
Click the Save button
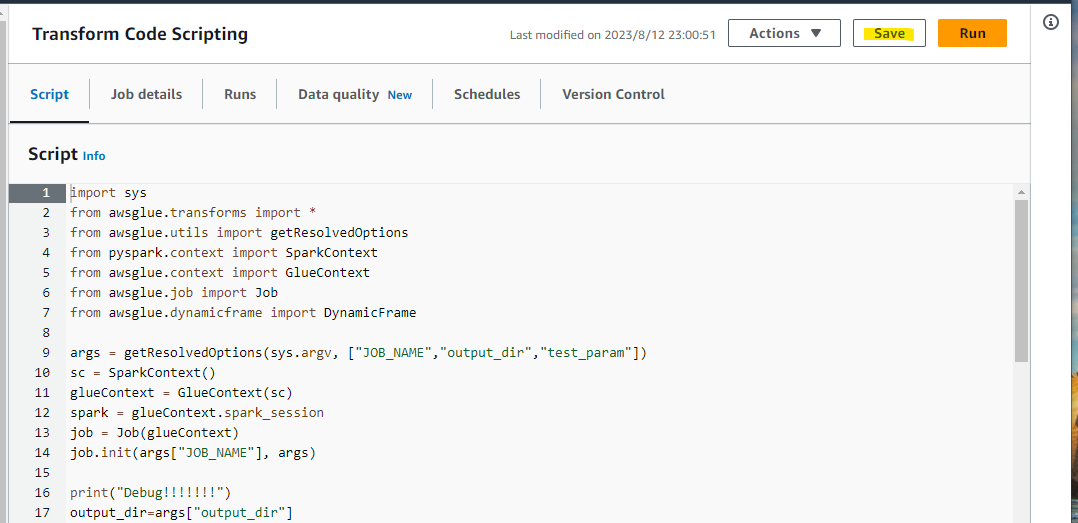(x=889, y=33)
